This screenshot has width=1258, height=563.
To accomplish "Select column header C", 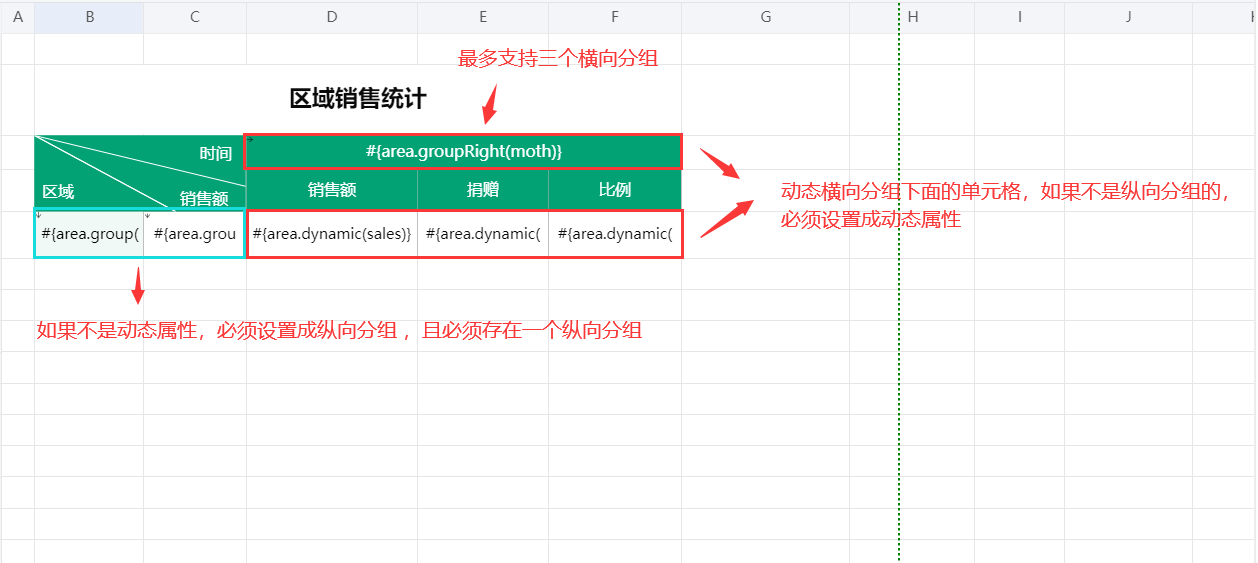I will tap(195, 17).
